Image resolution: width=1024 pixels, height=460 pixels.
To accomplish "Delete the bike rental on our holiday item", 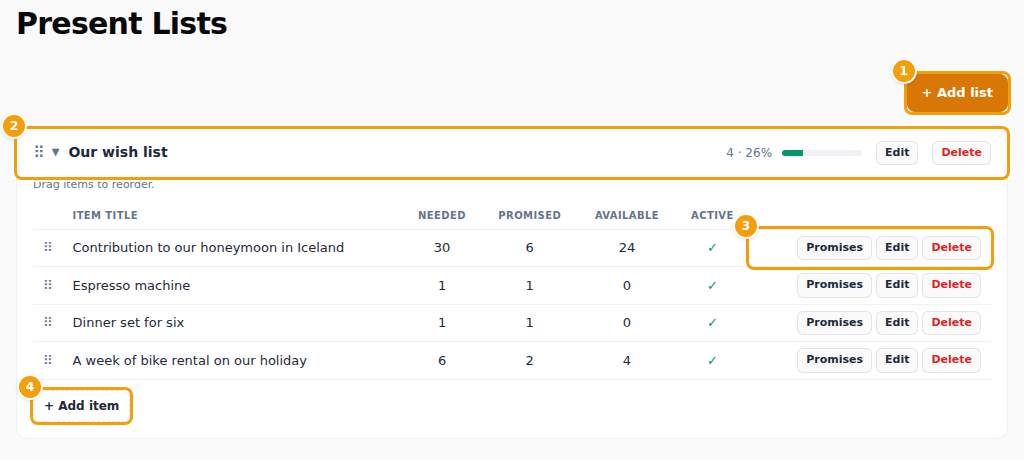I will [951, 360].
